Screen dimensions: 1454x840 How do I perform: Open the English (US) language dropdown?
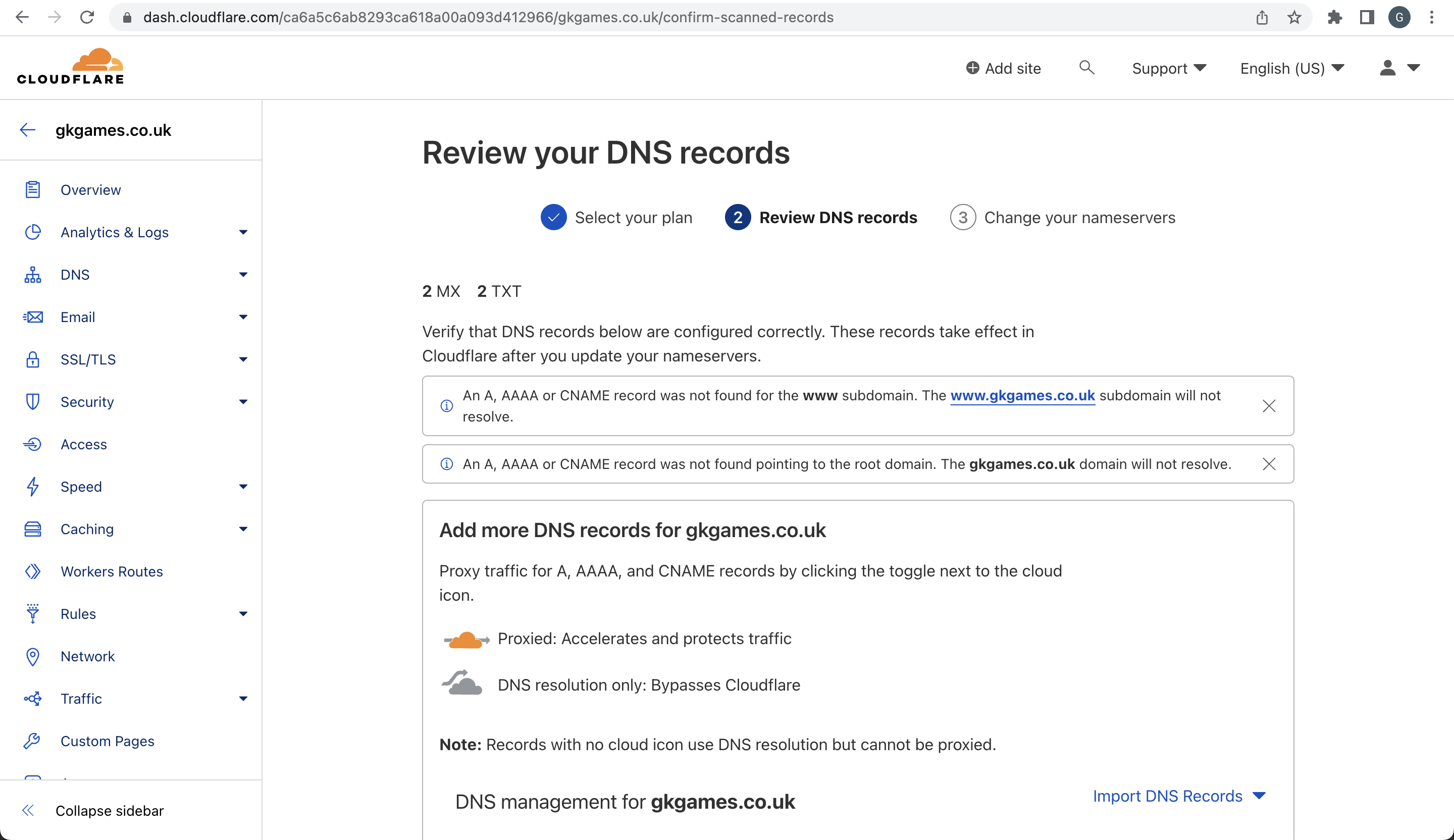point(1292,68)
